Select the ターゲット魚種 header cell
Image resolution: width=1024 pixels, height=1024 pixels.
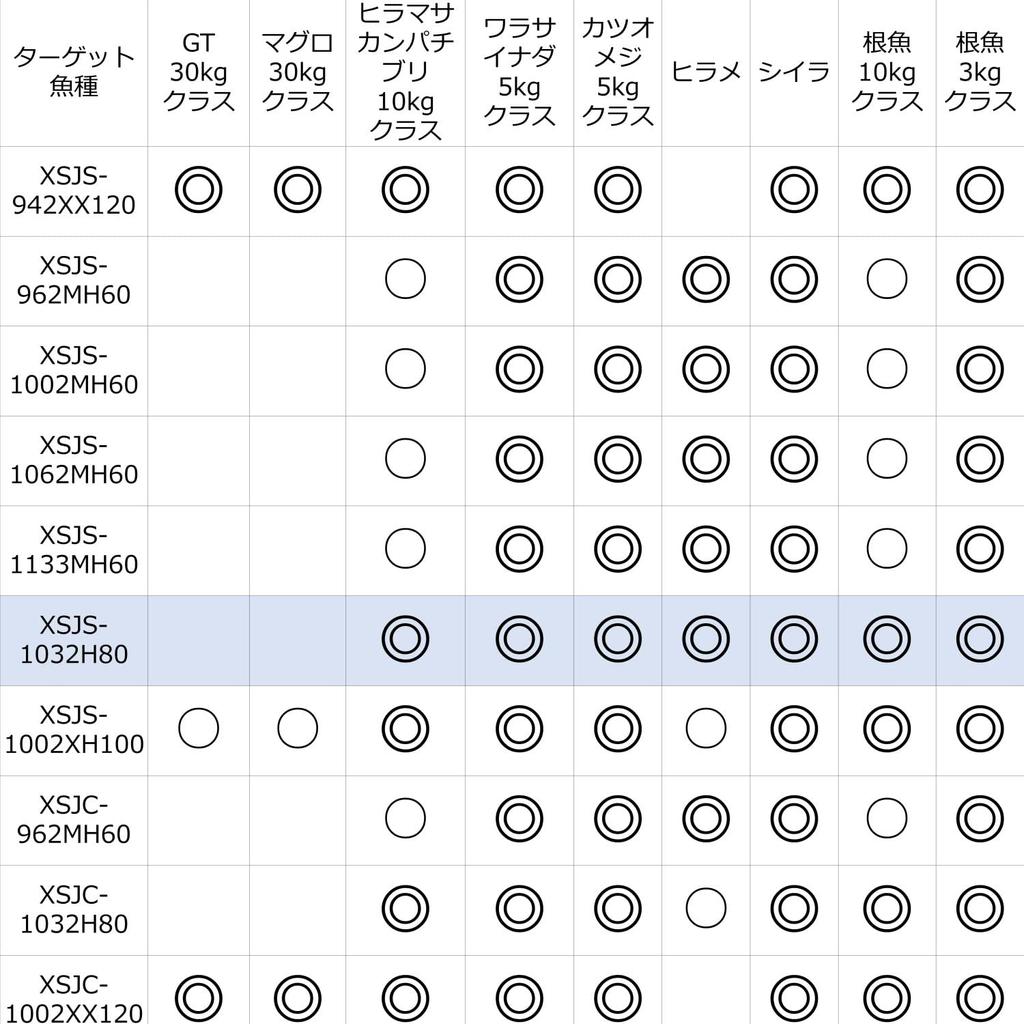coord(74,72)
